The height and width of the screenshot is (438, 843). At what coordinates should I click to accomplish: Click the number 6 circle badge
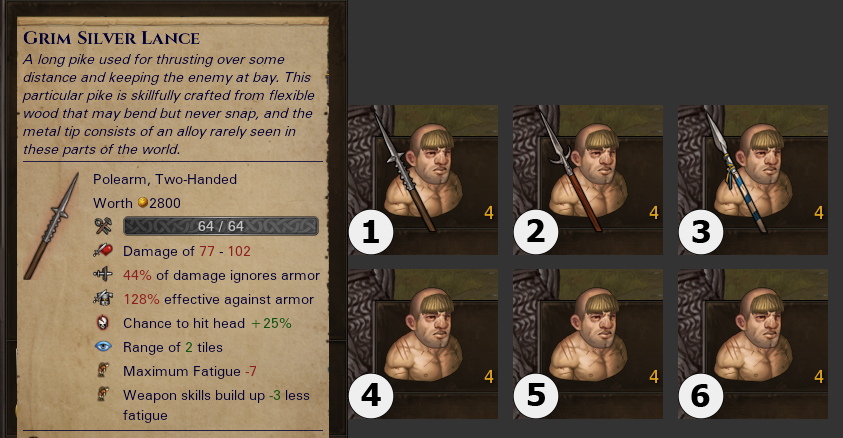click(701, 396)
